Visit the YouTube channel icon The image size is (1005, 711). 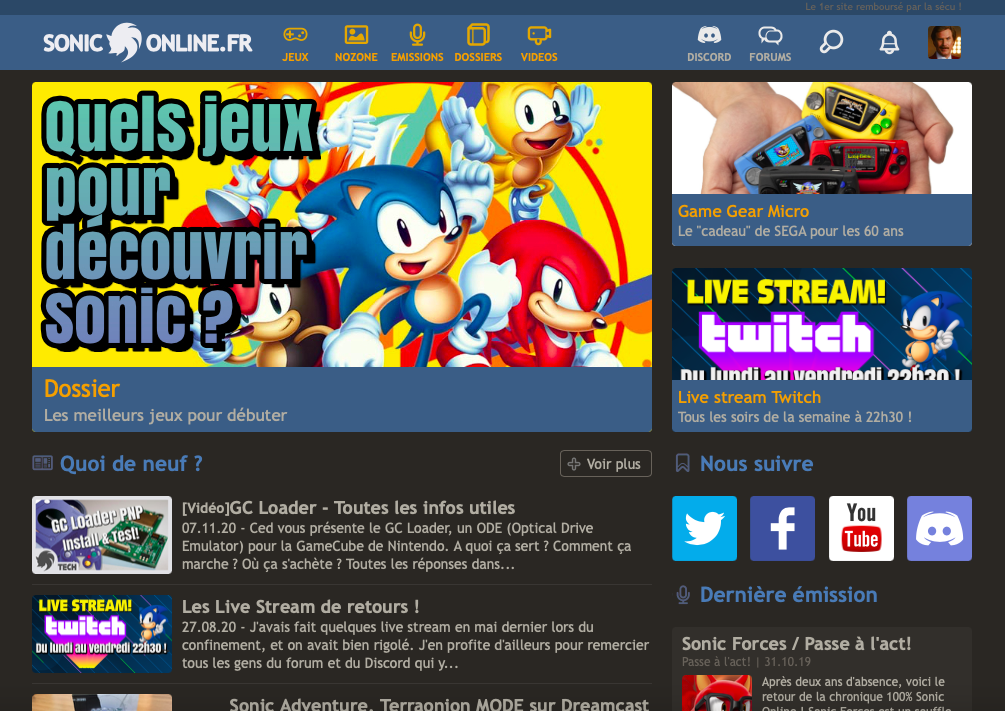coord(861,528)
